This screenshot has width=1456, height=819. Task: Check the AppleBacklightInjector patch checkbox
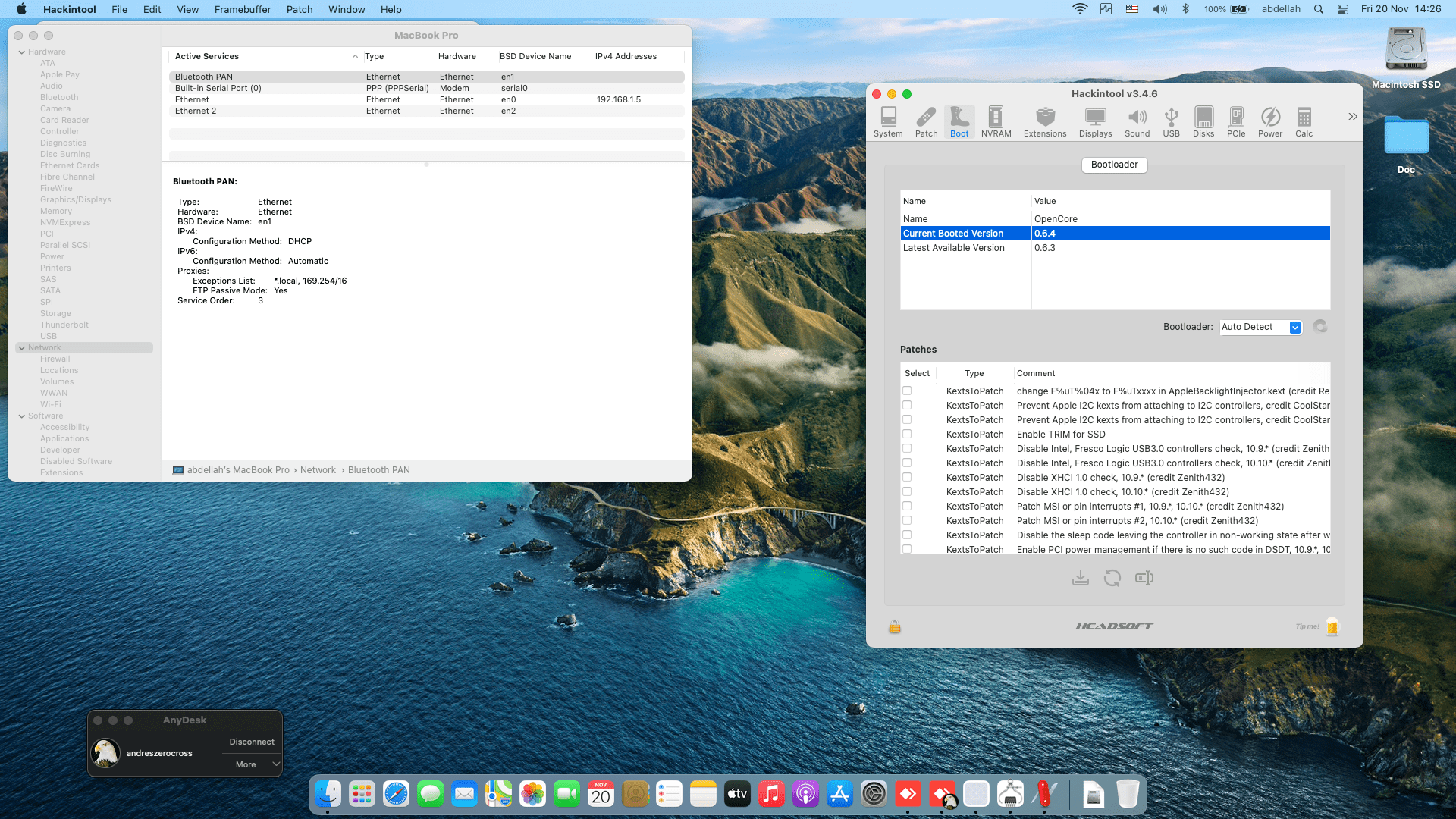pyautogui.click(x=907, y=391)
